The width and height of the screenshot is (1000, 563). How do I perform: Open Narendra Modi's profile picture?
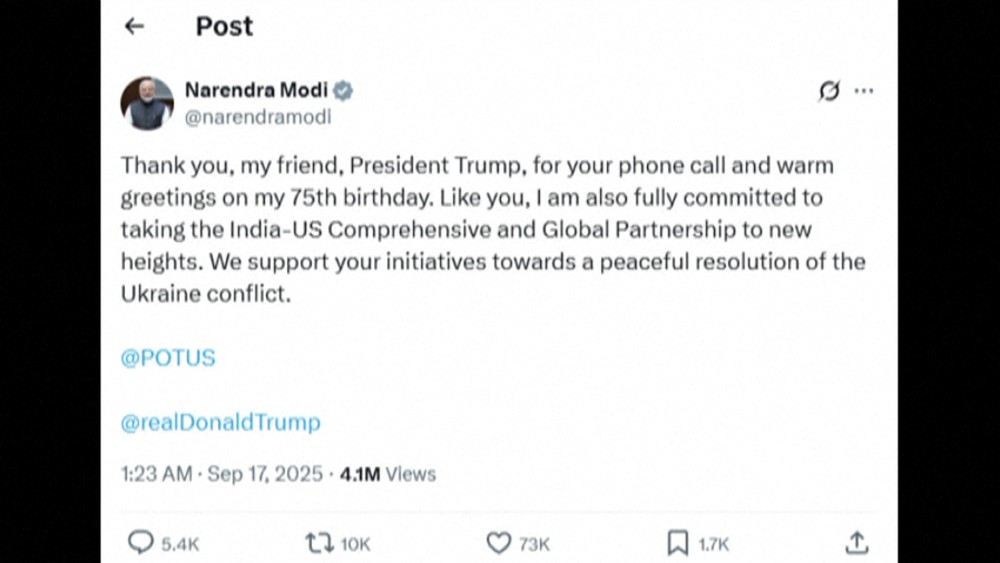tap(147, 103)
